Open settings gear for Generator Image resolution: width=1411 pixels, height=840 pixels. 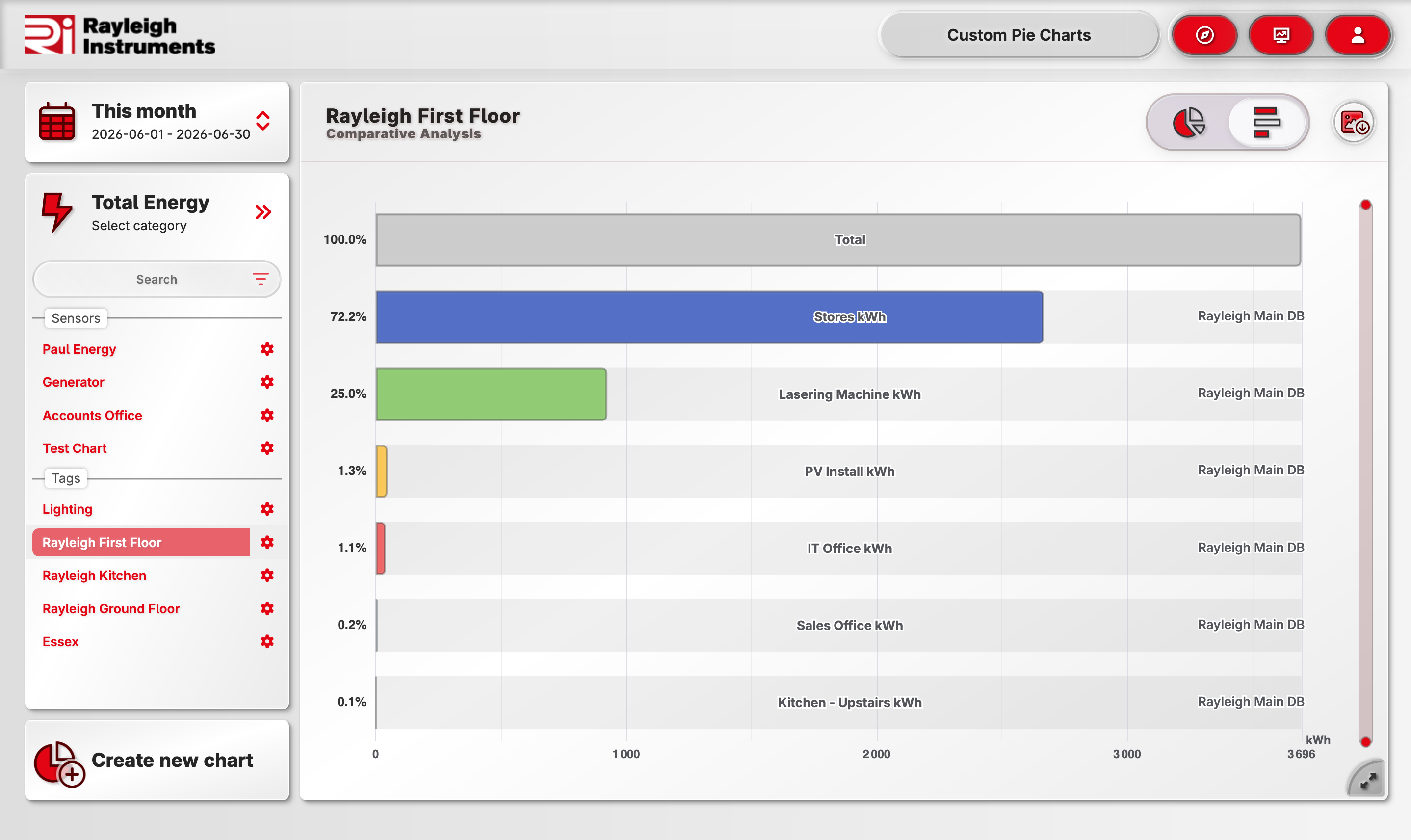267,382
